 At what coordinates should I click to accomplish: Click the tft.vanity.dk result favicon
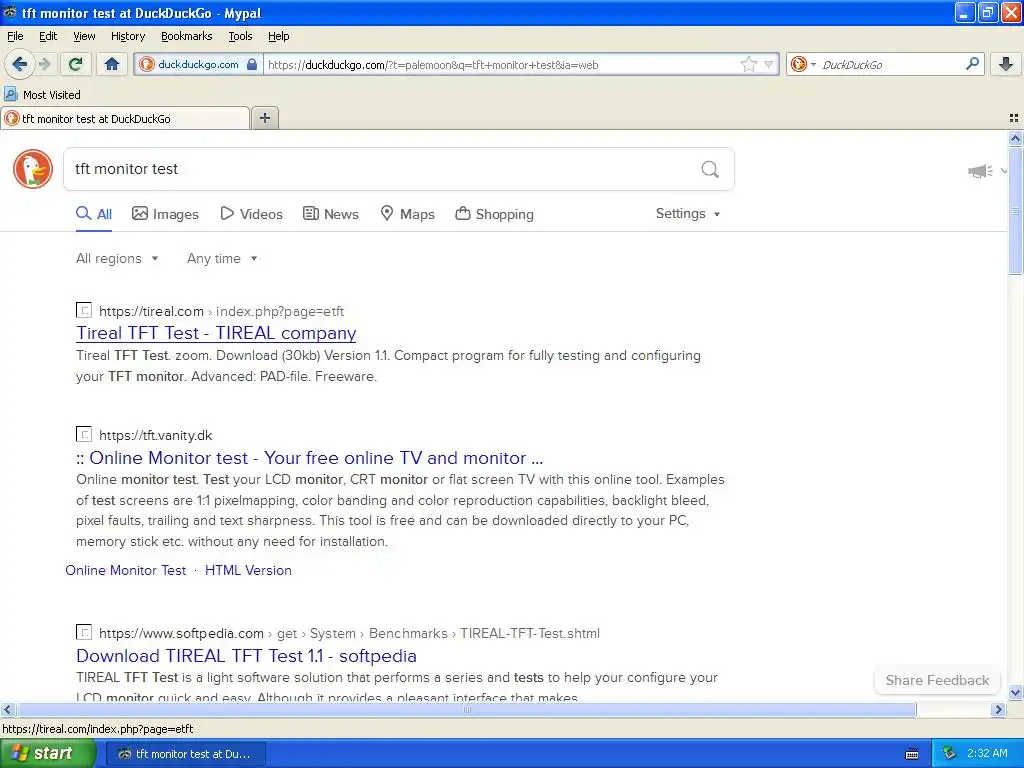tap(84, 434)
